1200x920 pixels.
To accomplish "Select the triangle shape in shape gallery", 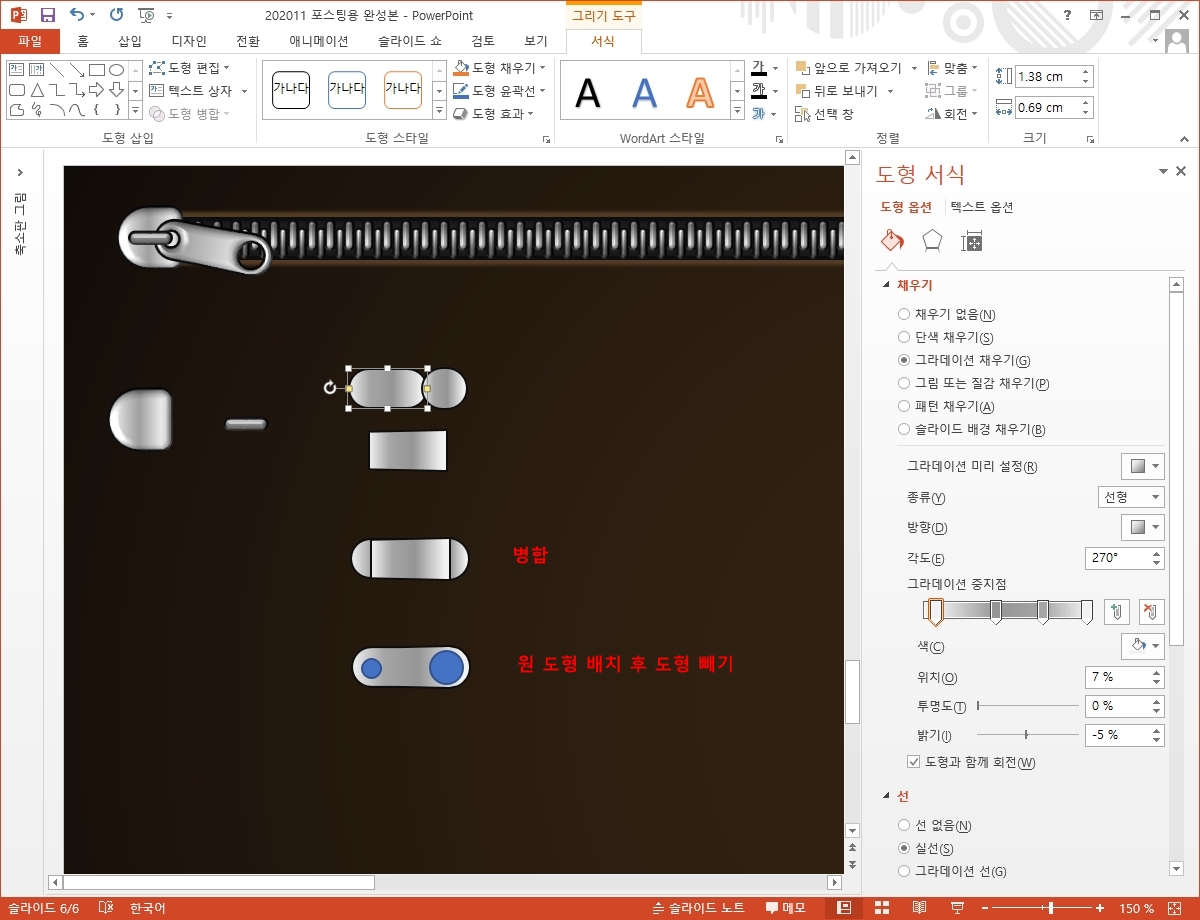I will point(37,90).
